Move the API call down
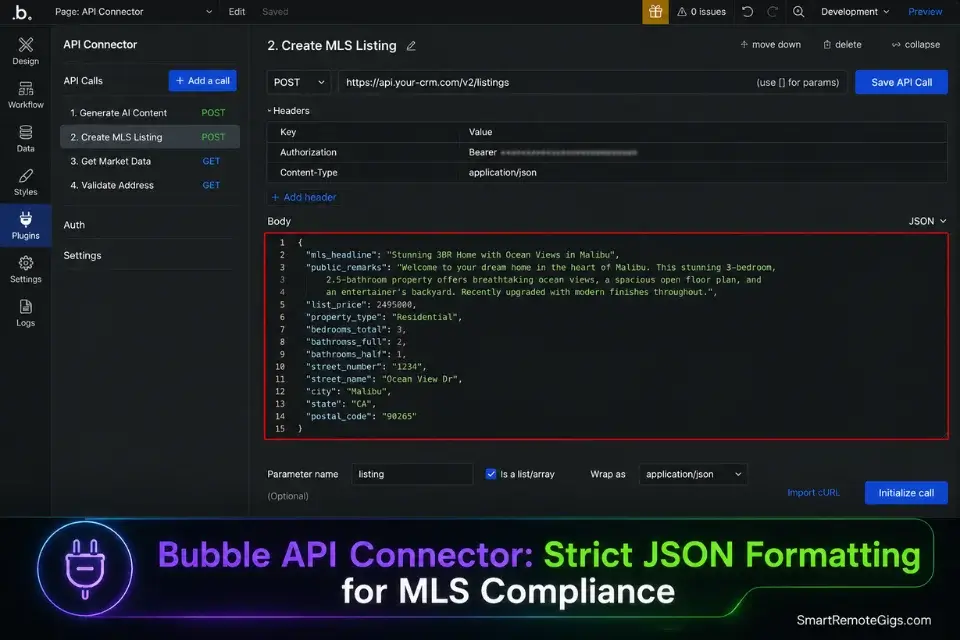The width and height of the screenshot is (960, 640). coord(770,45)
